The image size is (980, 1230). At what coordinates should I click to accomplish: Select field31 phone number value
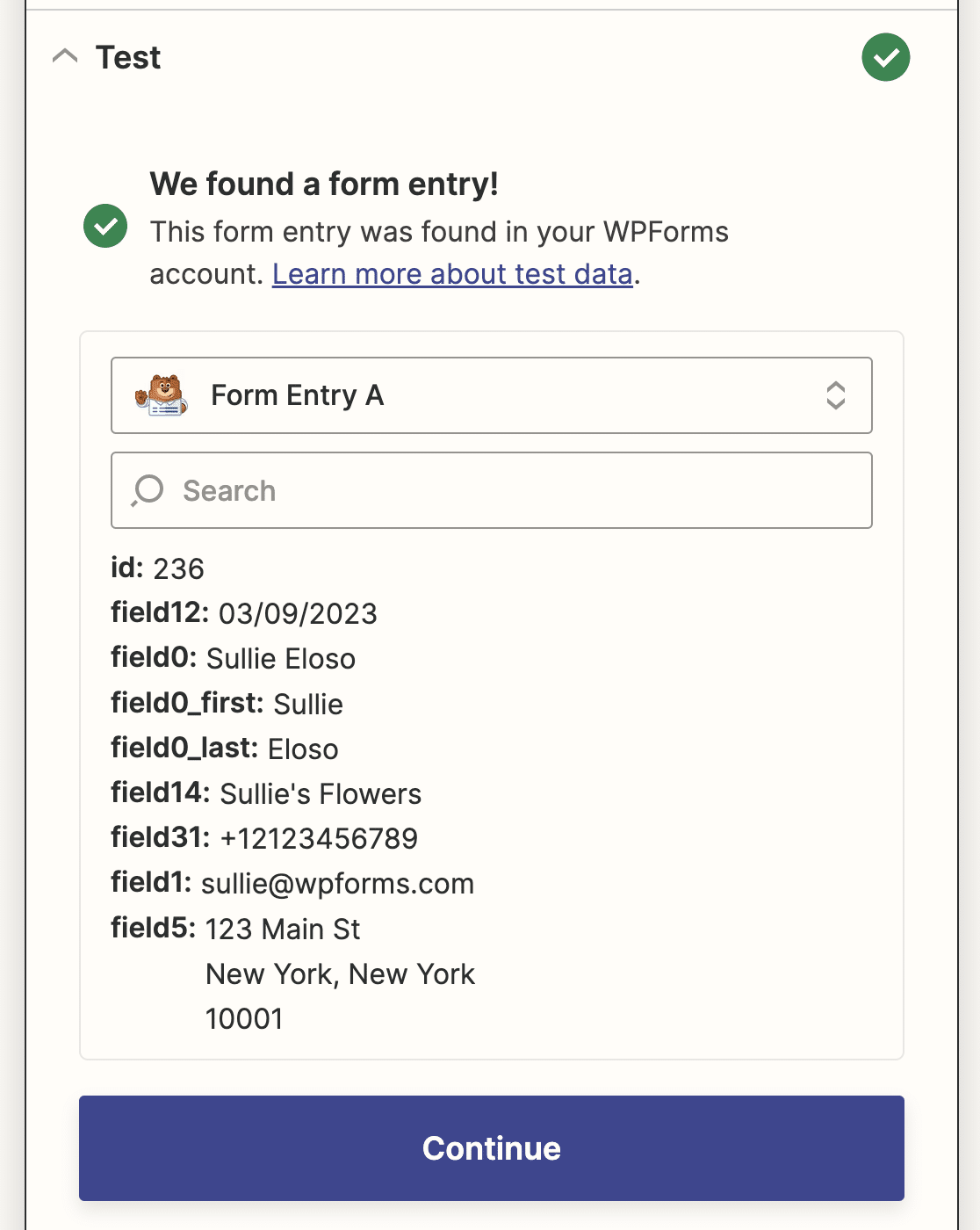pos(319,838)
